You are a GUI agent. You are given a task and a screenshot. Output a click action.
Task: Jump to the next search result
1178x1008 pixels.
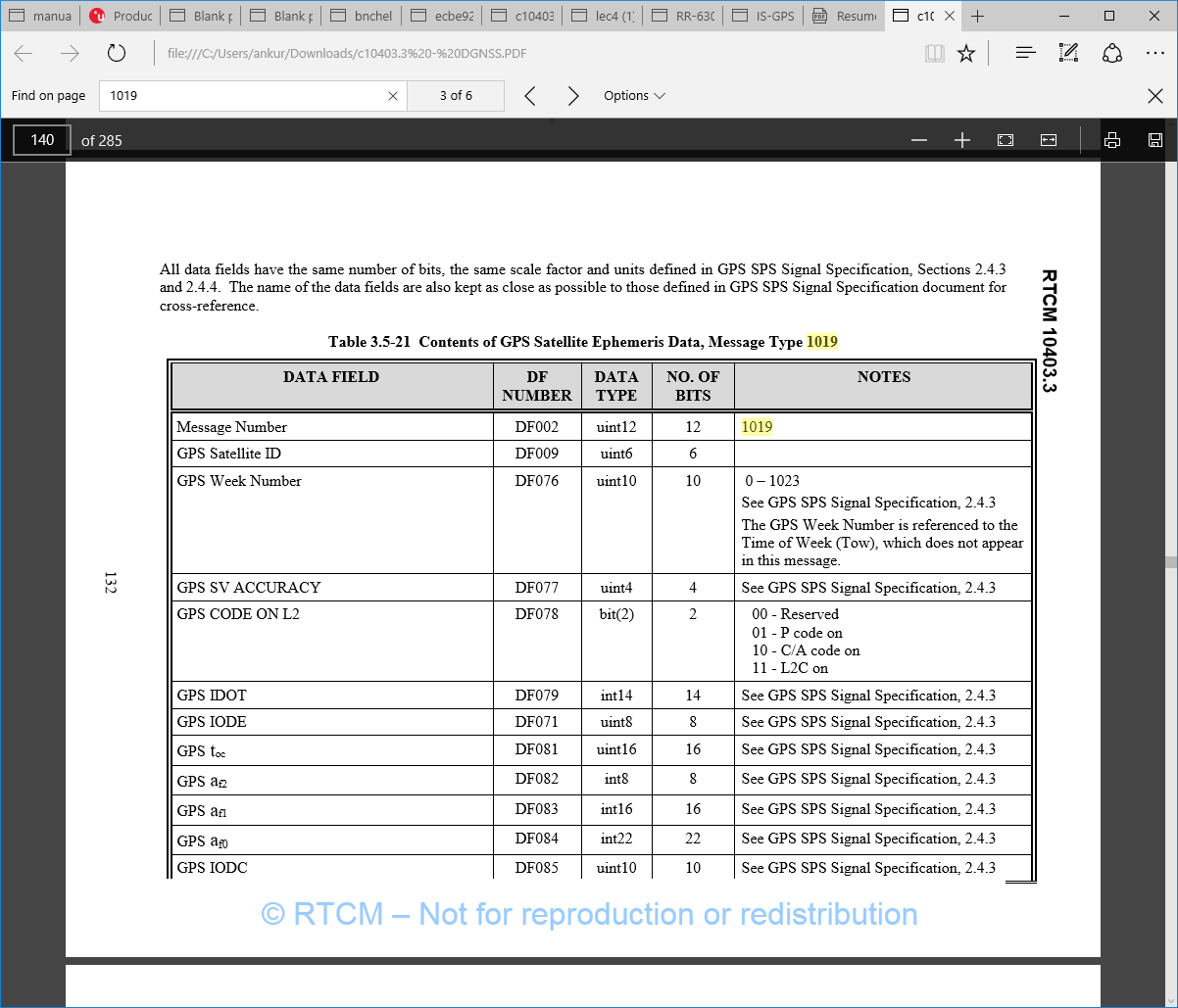(573, 96)
